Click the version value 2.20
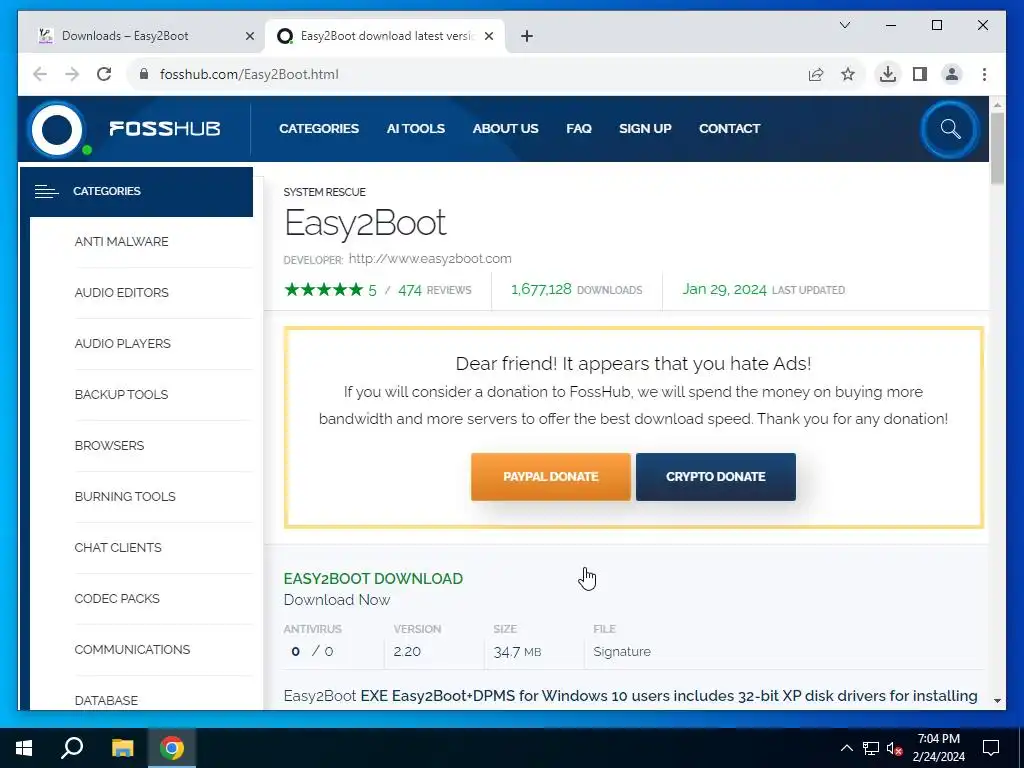Image resolution: width=1024 pixels, height=768 pixels. pyautogui.click(x=407, y=652)
